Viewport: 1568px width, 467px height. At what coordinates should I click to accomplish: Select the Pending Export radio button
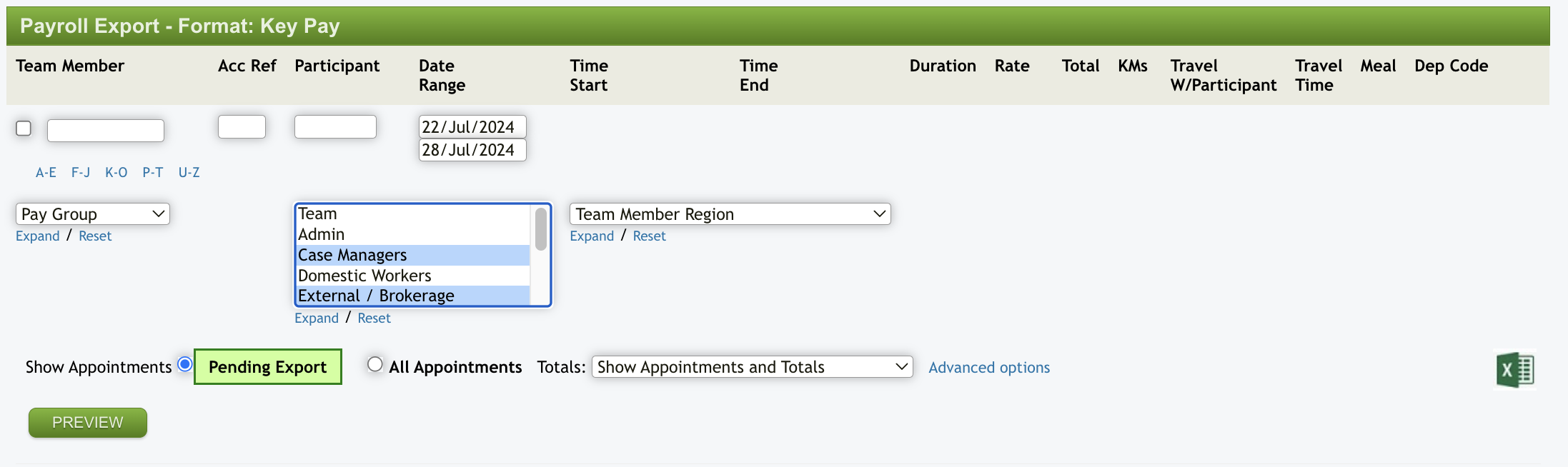pos(185,365)
